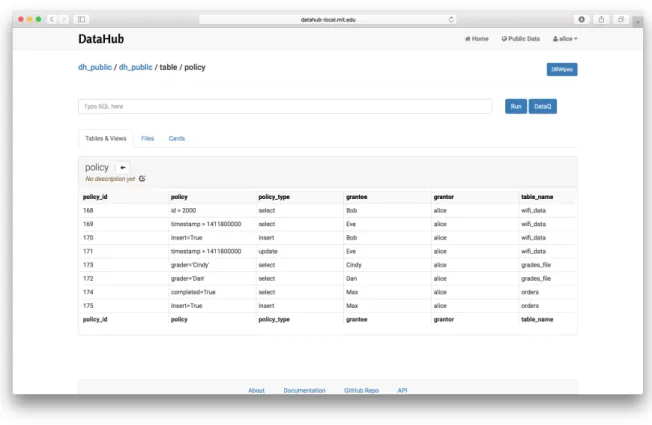
Task: Expand the alice user dropdown
Action: (565, 39)
